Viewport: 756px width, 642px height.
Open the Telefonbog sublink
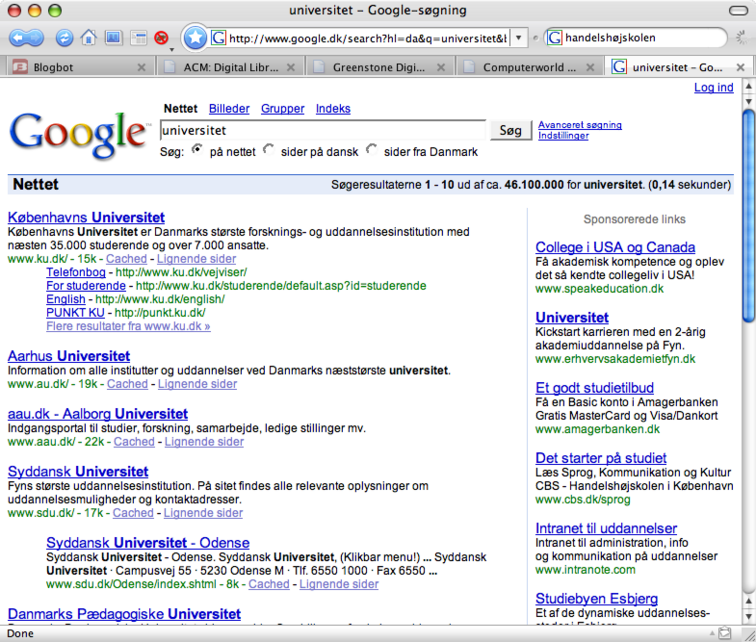76,272
